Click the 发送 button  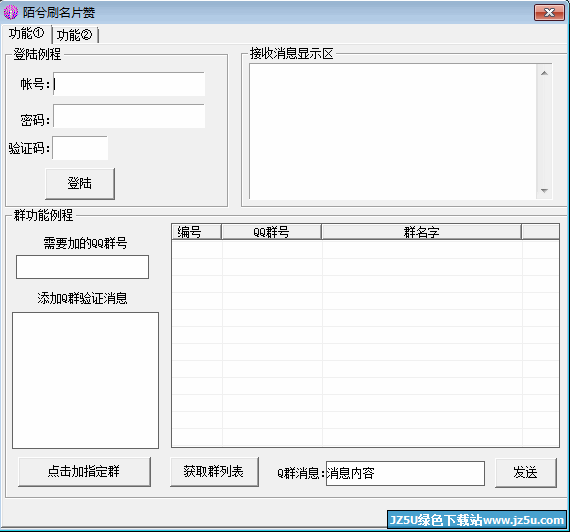click(x=526, y=473)
